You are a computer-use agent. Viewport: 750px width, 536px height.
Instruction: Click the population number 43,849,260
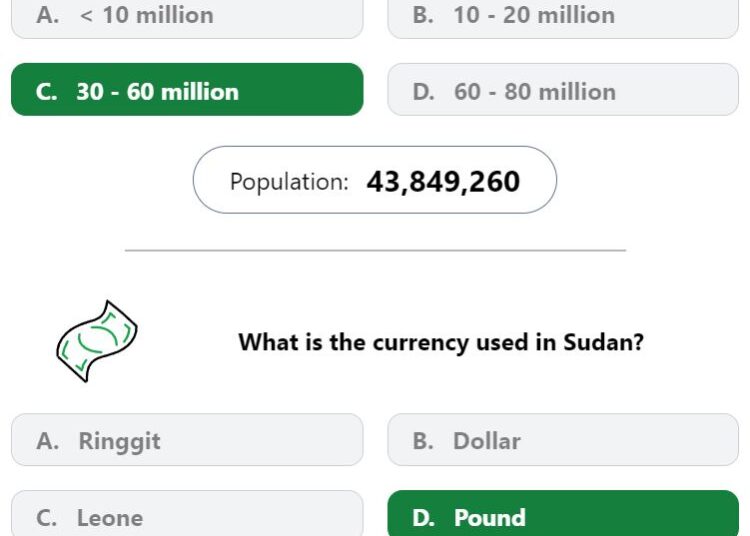click(443, 182)
